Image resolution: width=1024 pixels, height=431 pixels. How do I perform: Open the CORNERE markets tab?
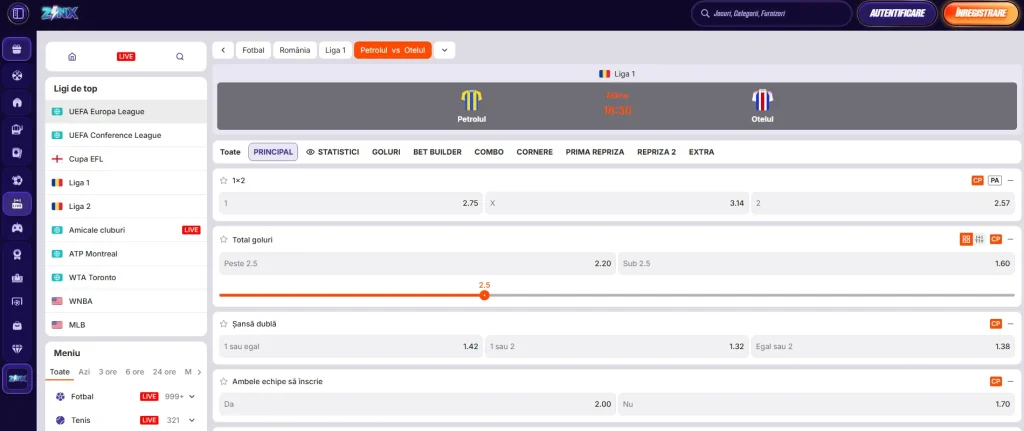(x=535, y=152)
